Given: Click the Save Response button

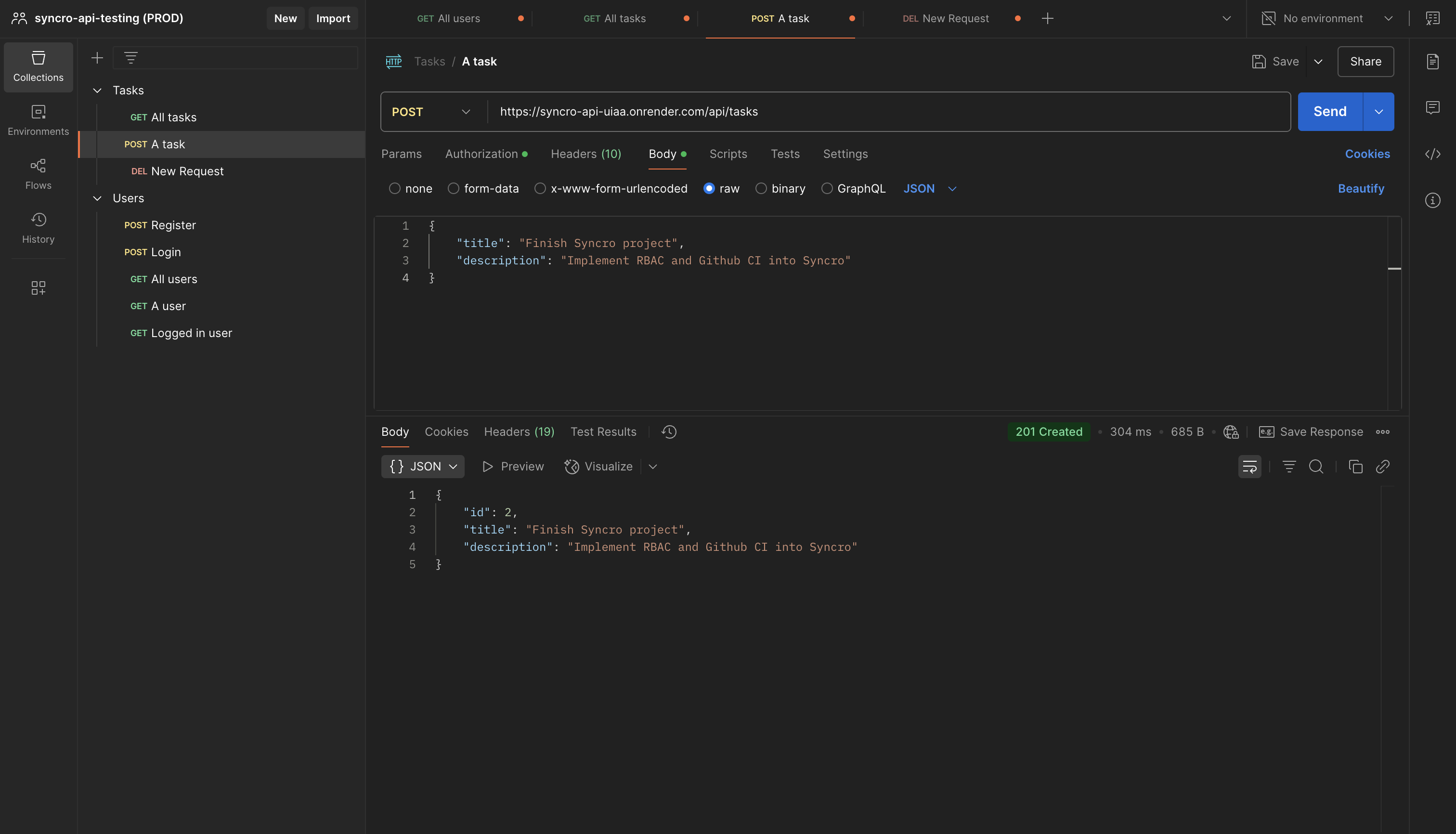Looking at the screenshot, I should 1311,432.
